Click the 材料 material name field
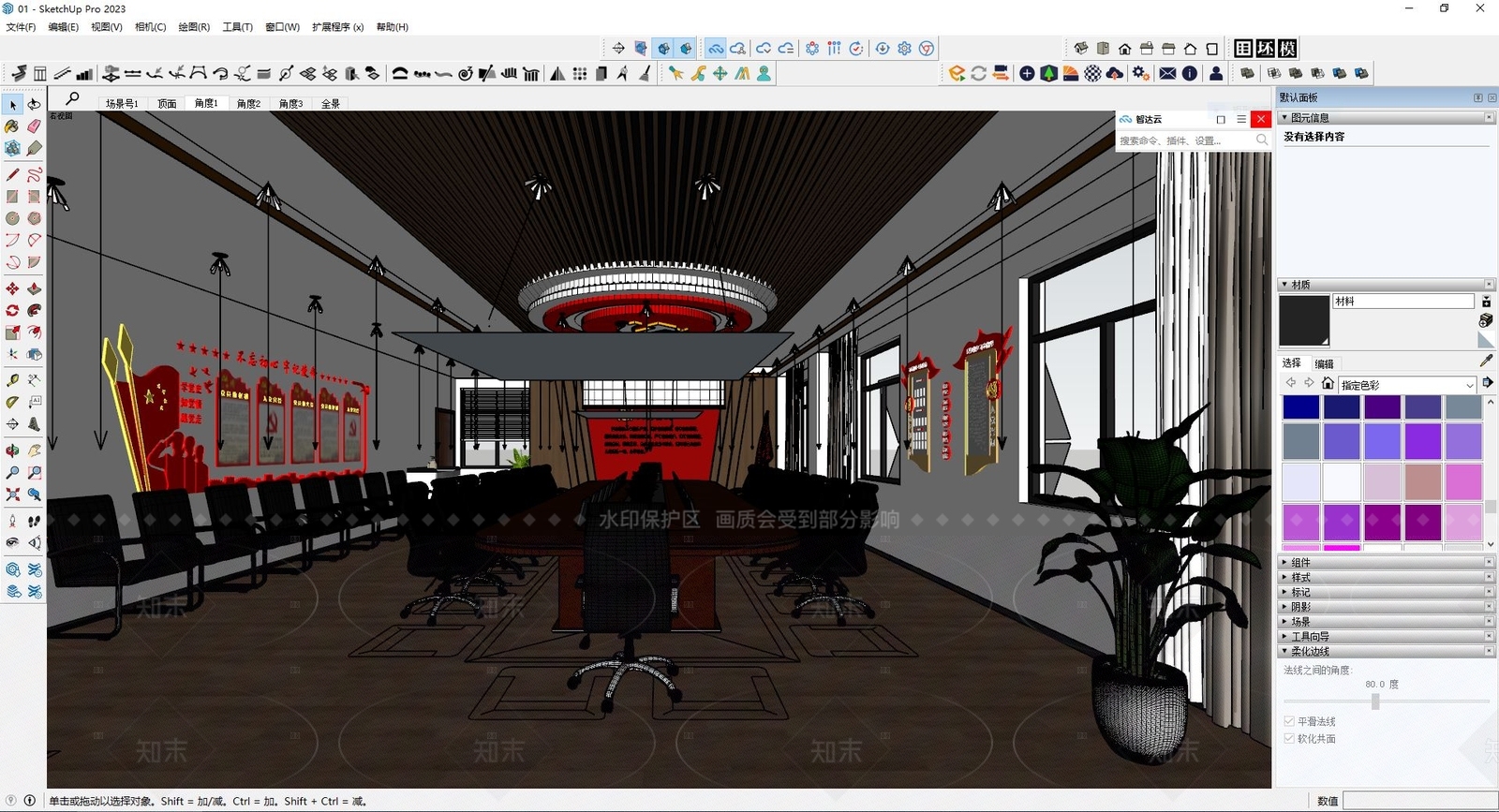Image resolution: width=1499 pixels, height=812 pixels. pos(1403,302)
